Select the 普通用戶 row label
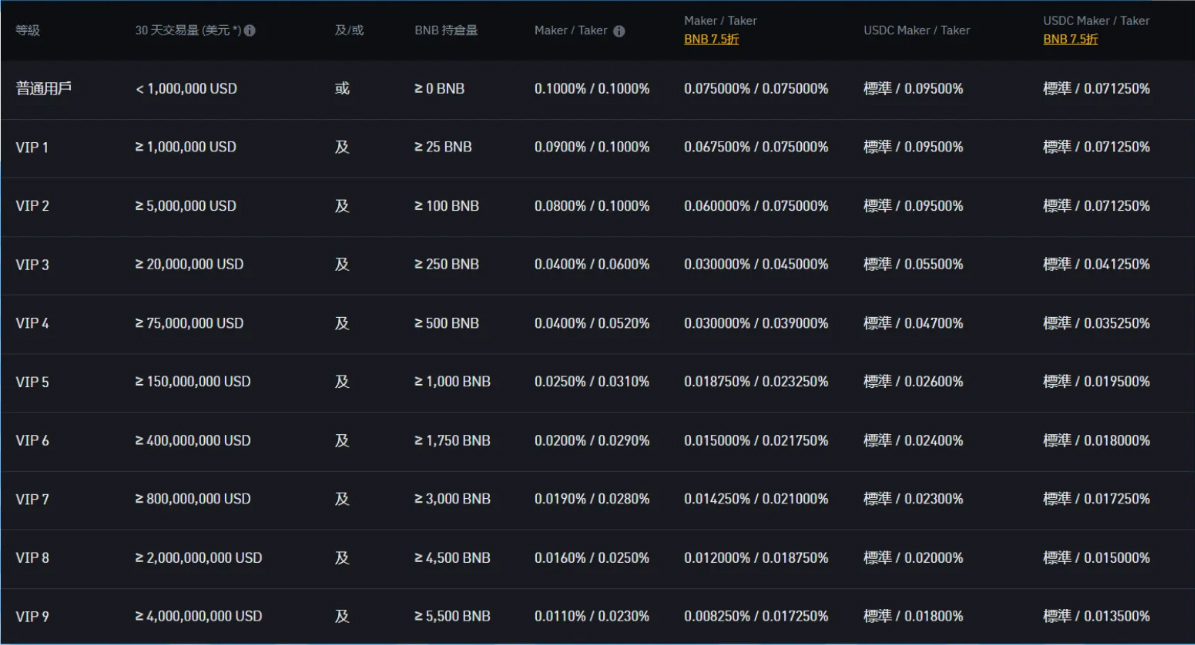 (44, 88)
